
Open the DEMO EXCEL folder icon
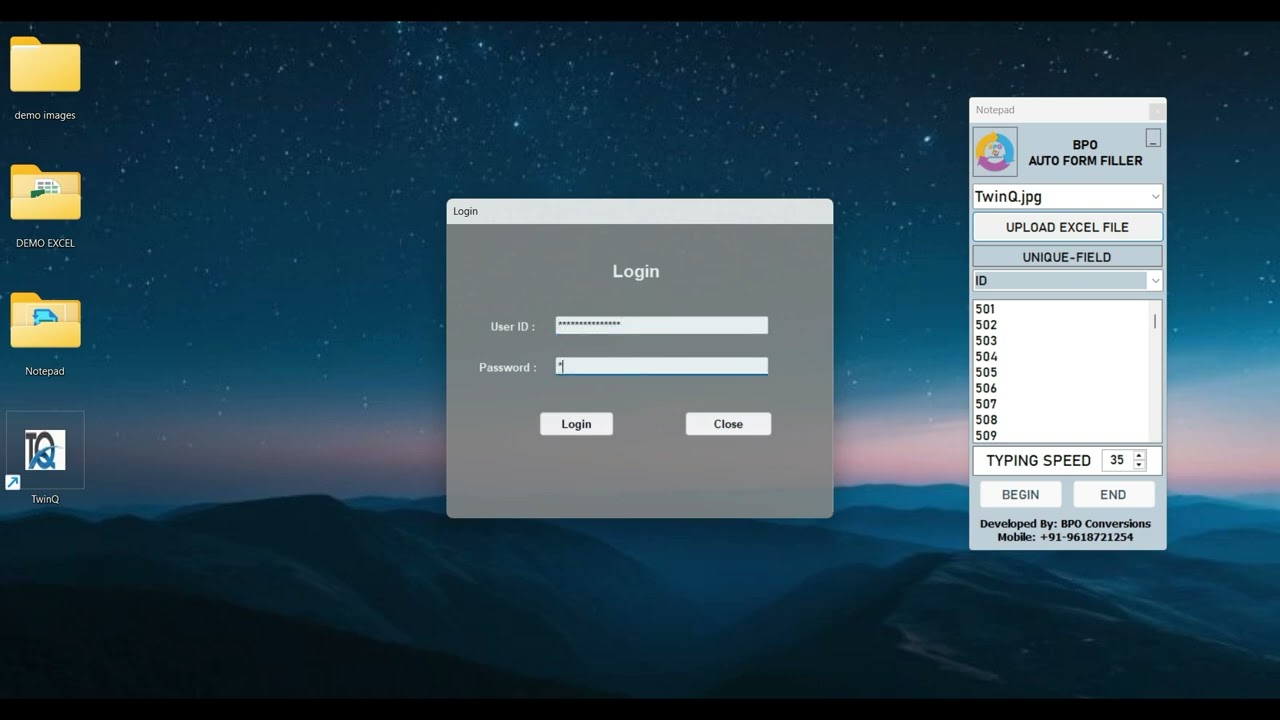tap(45, 193)
